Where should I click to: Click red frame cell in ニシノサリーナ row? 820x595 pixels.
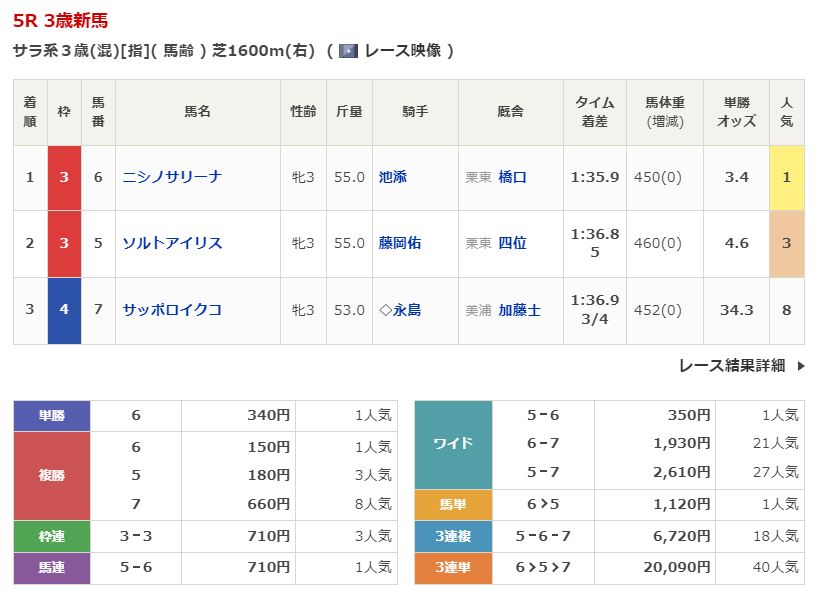pyautogui.click(x=64, y=177)
